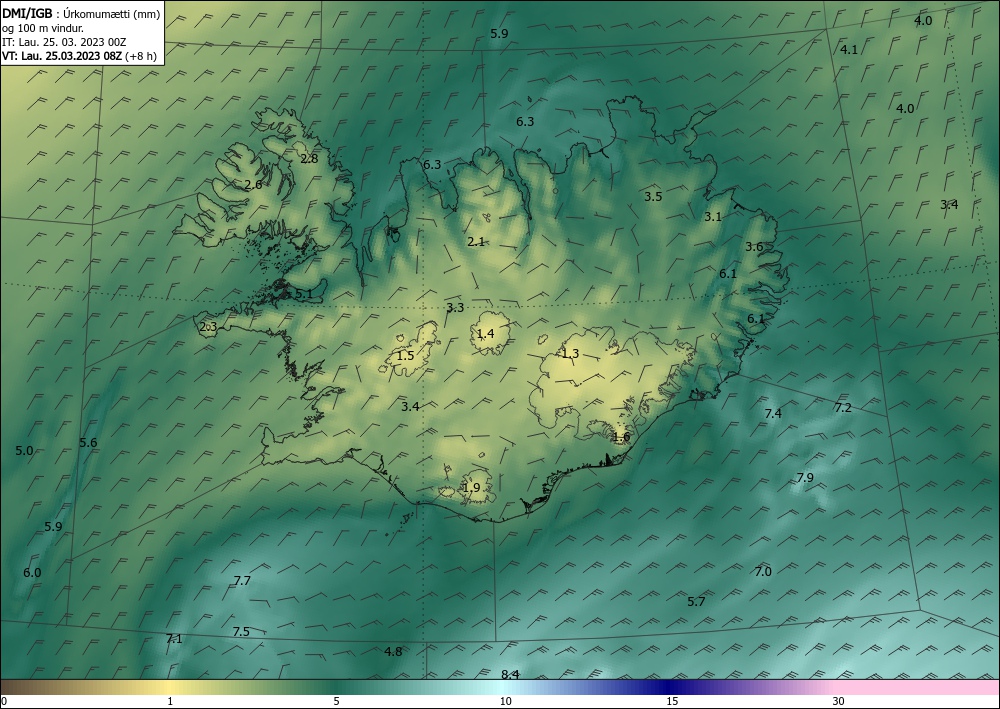
Task: Click the 5.7 value label
Action: (x=696, y=601)
